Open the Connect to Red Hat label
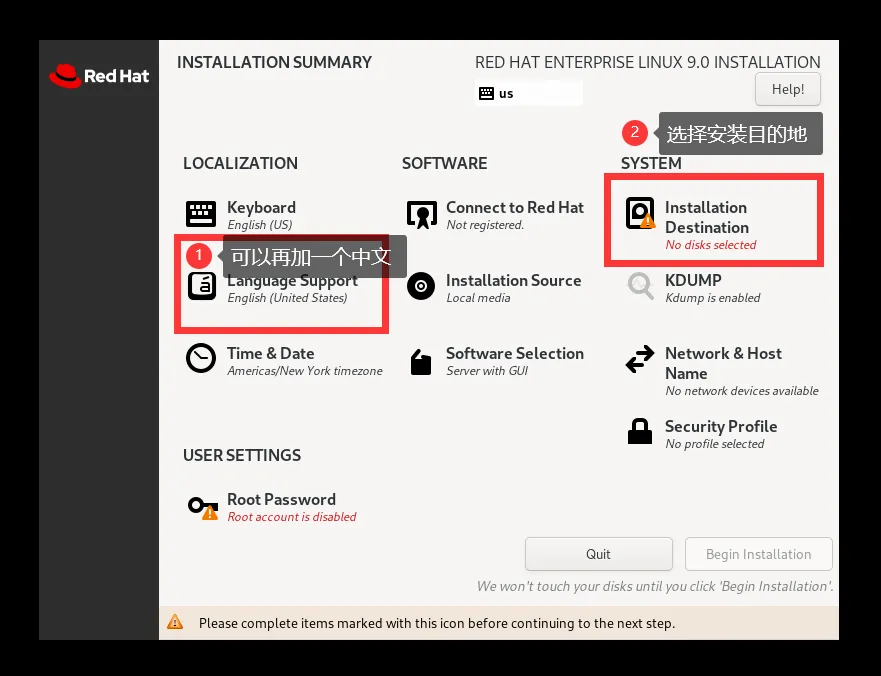Image resolution: width=881 pixels, height=676 pixels. 515,207
